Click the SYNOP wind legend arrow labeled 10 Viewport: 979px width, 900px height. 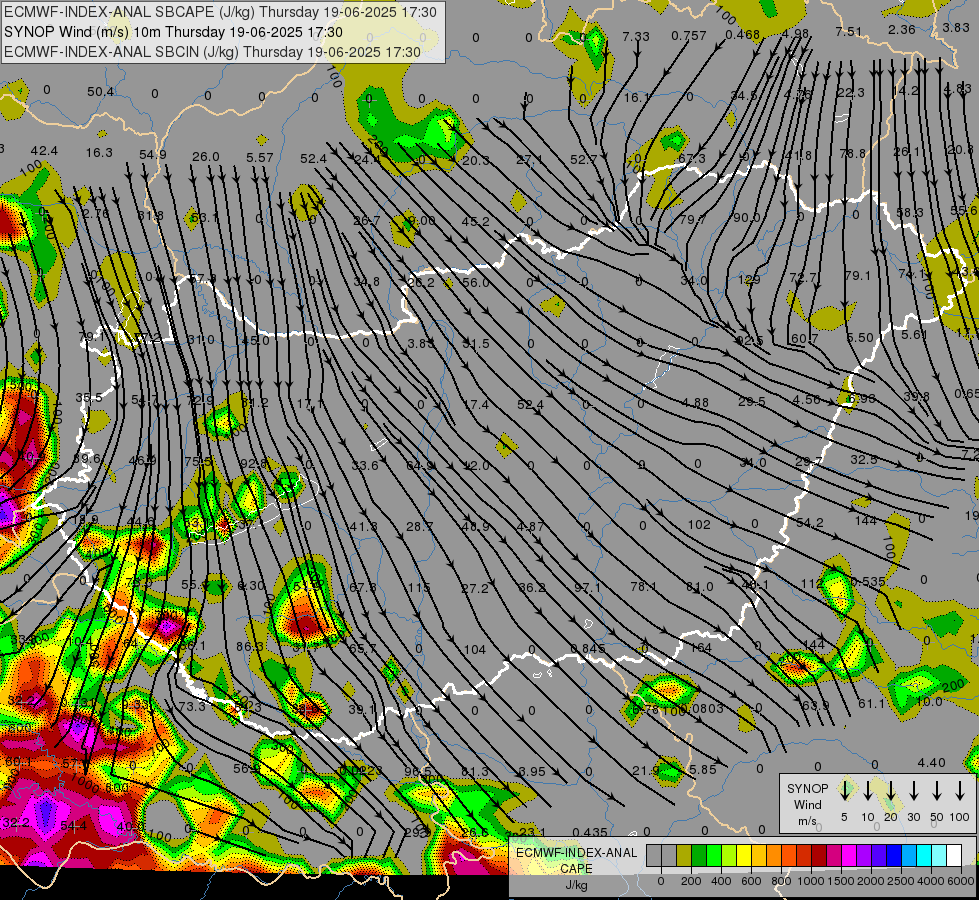(868, 791)
